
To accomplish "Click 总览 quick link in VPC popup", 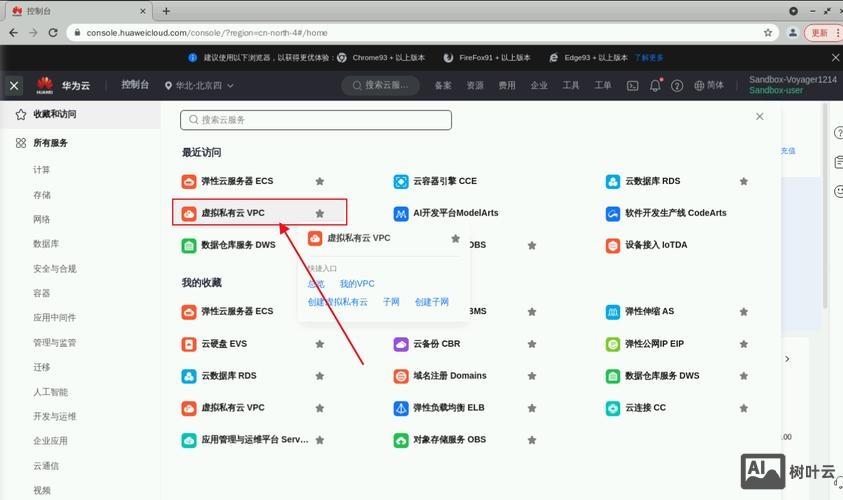I will click(x=316, y=284).
